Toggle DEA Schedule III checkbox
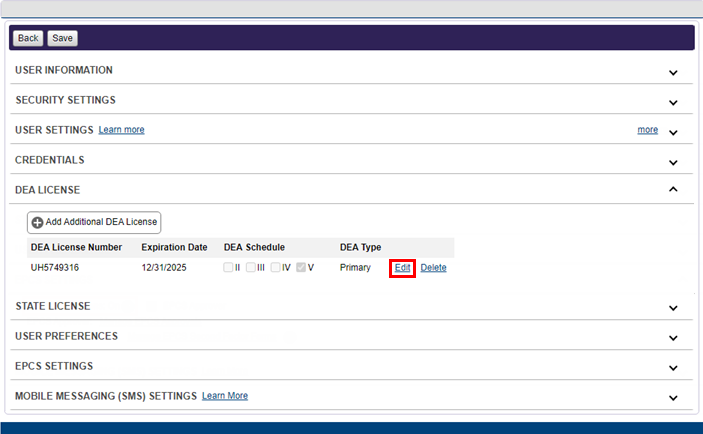703x434 pixels. point(251,268)
